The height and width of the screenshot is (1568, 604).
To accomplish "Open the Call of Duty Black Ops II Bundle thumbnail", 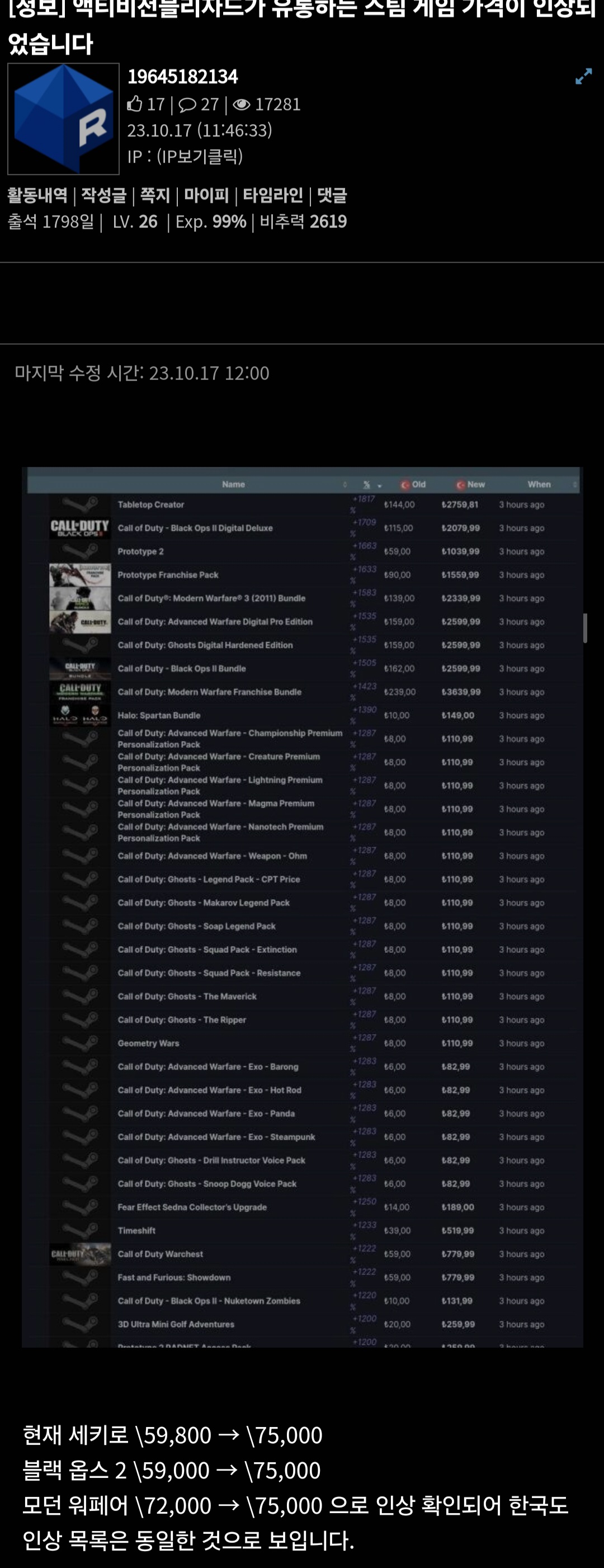I will point(80,668).
